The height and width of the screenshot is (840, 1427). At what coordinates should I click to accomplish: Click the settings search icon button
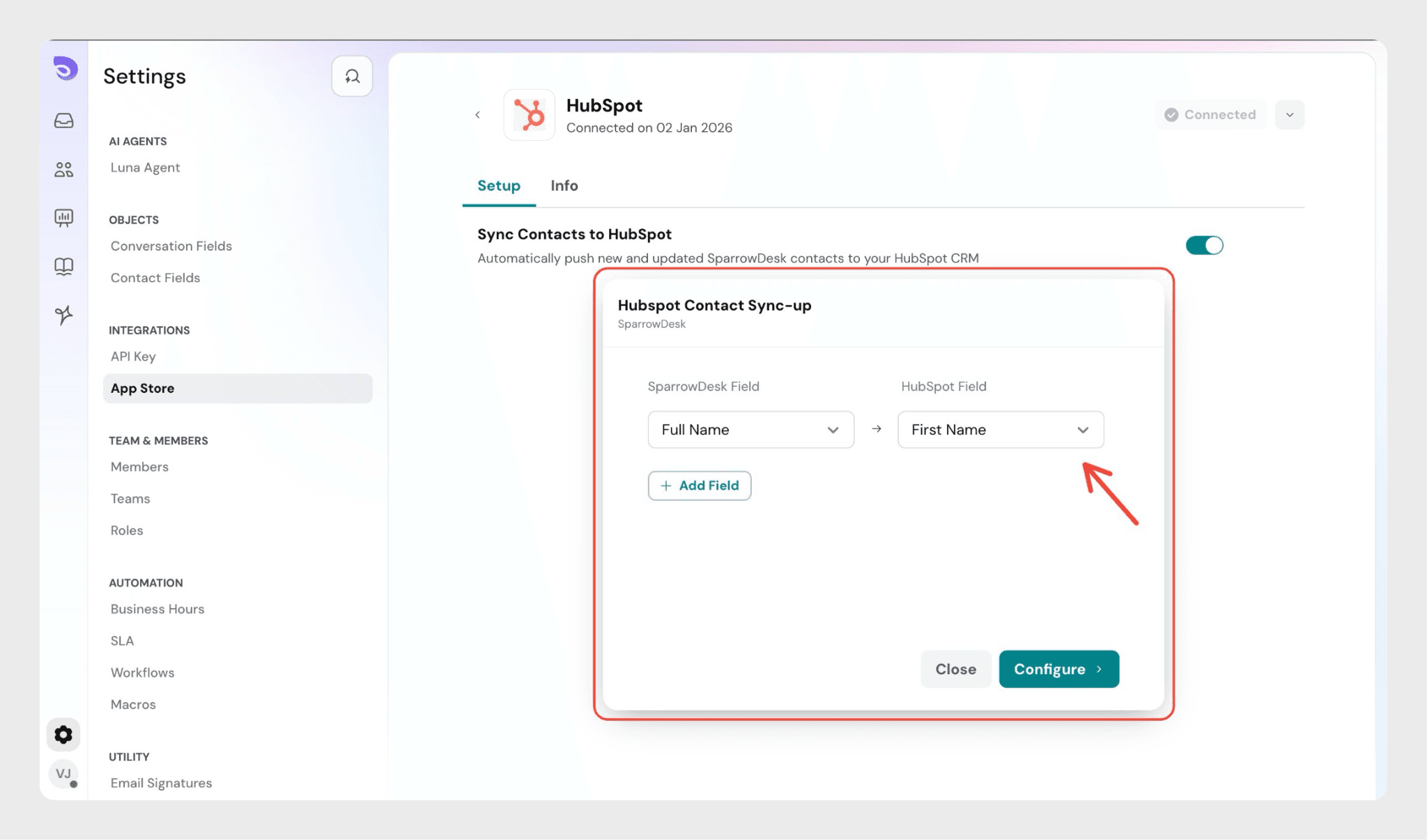click(352, 76)
